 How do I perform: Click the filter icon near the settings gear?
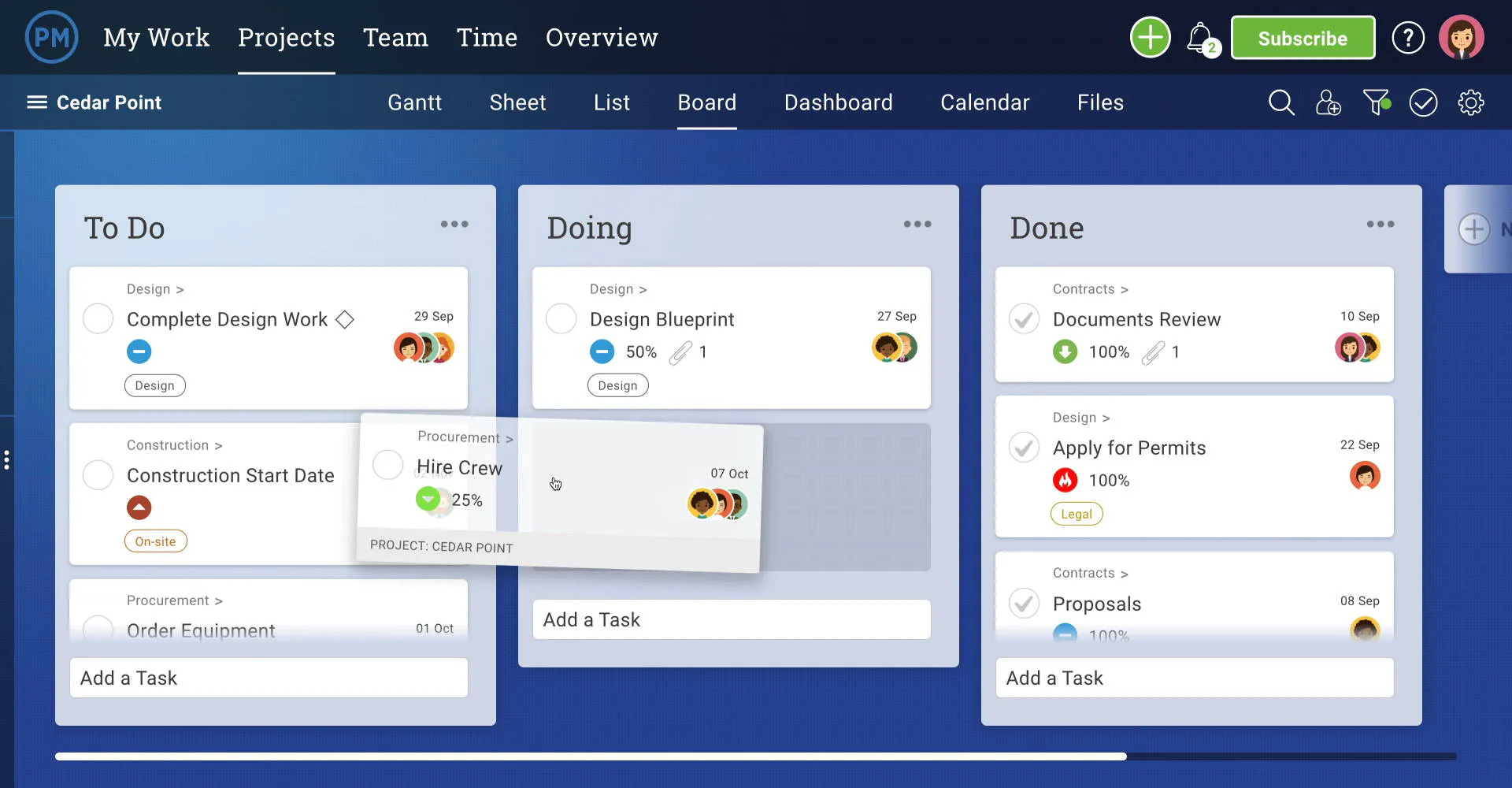tap(1376, 102)
